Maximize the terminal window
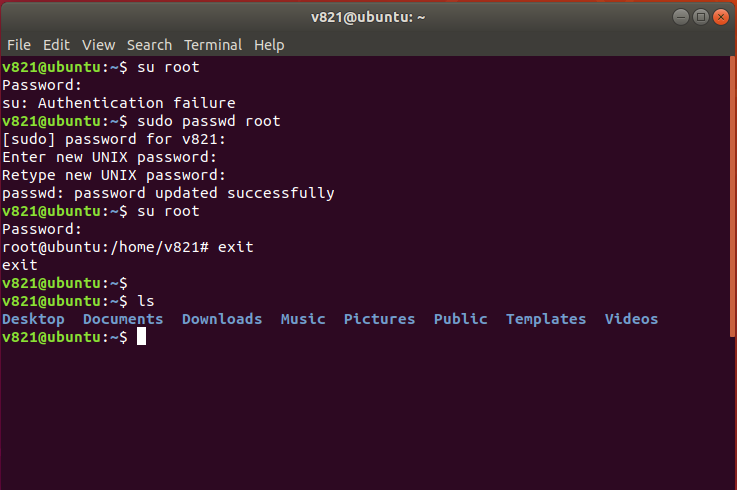 point(700,17)
